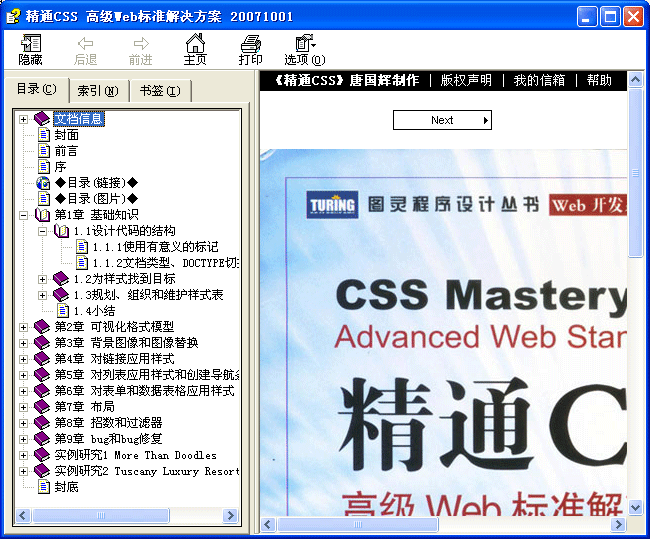650x539 pixels.
Task: Click the tree panel horizontal scrollbar thumb
Action: pyautogui.click(x=101, y=515)
